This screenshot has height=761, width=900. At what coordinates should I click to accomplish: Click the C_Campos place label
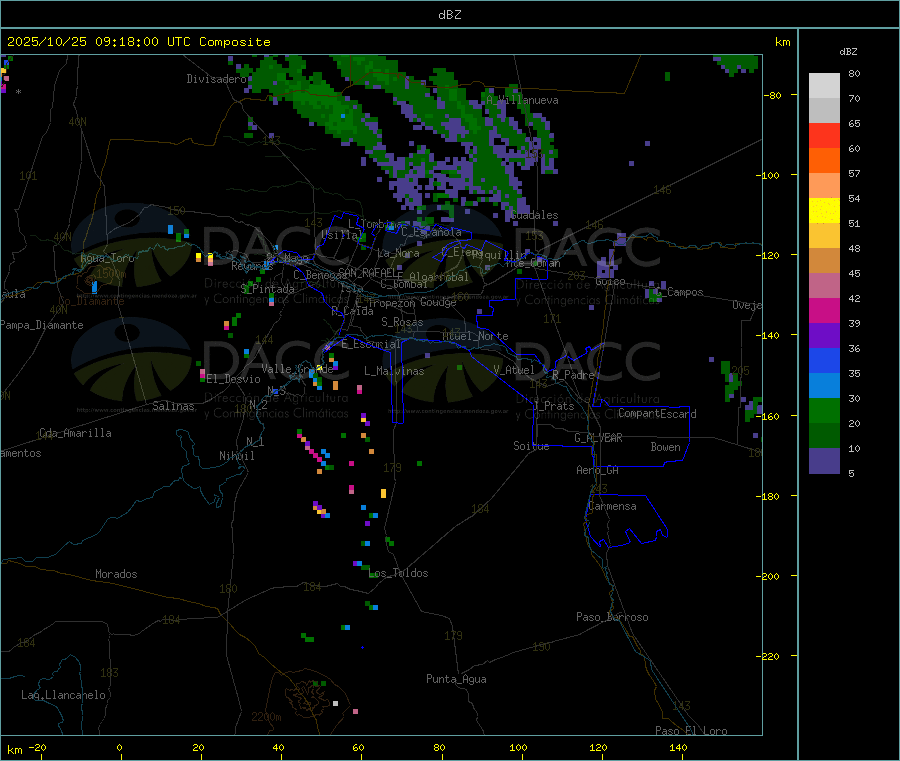679,292
